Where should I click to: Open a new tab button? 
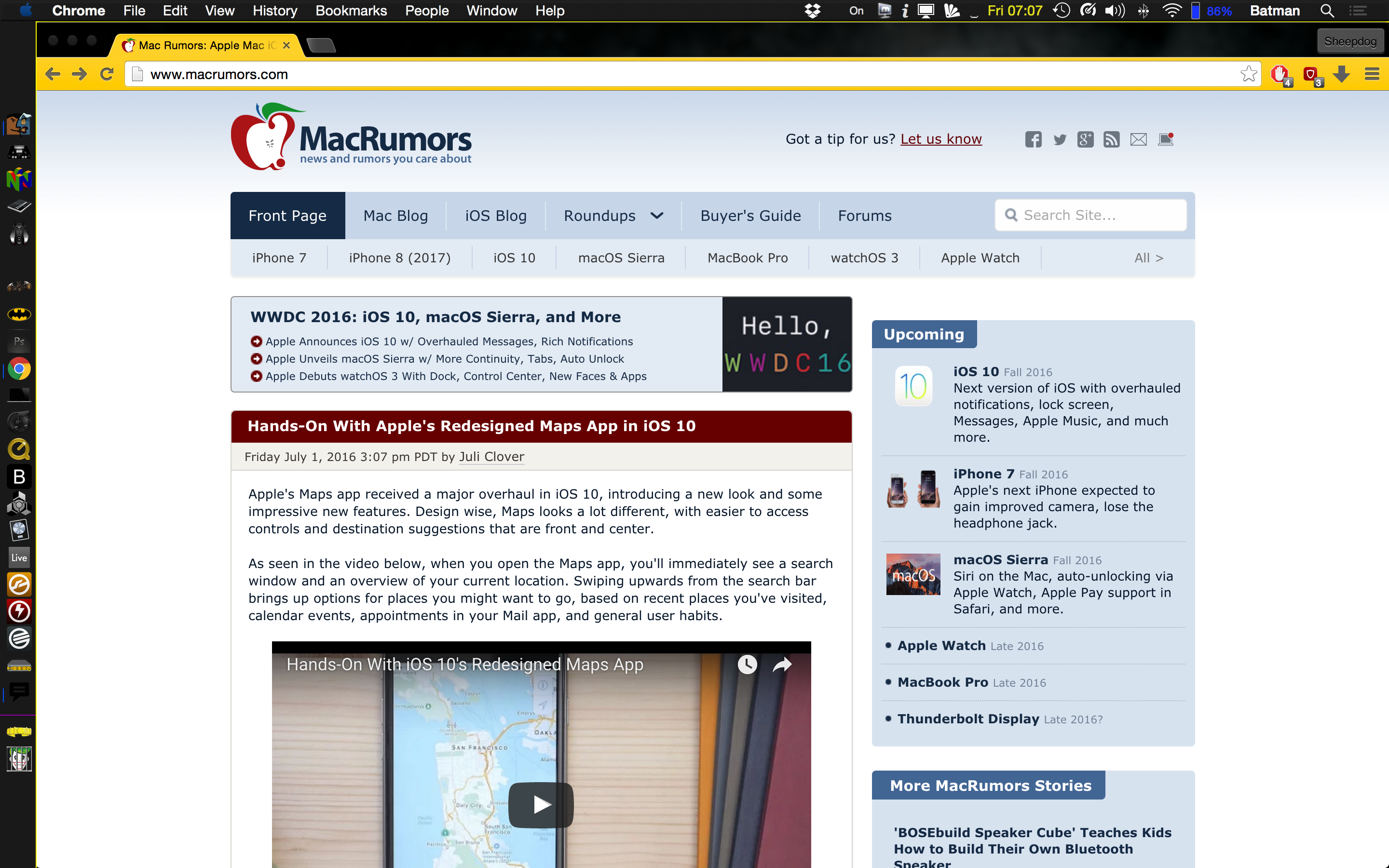pos(321,45)
